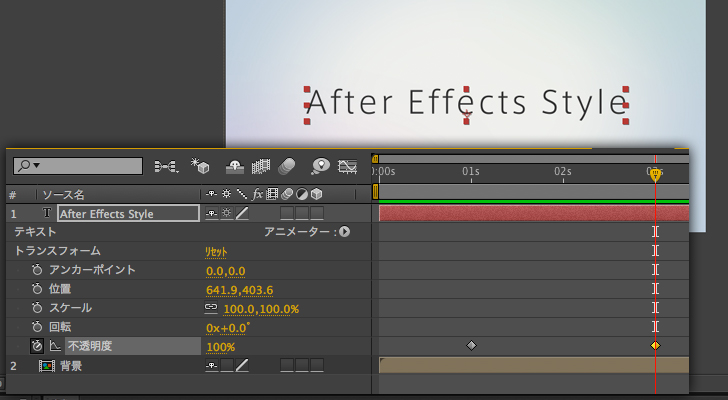The width and height of the screenshot is (728, 400).
Task: Toggle hiding of shy layers in timeline
Action: click(235, 167)
